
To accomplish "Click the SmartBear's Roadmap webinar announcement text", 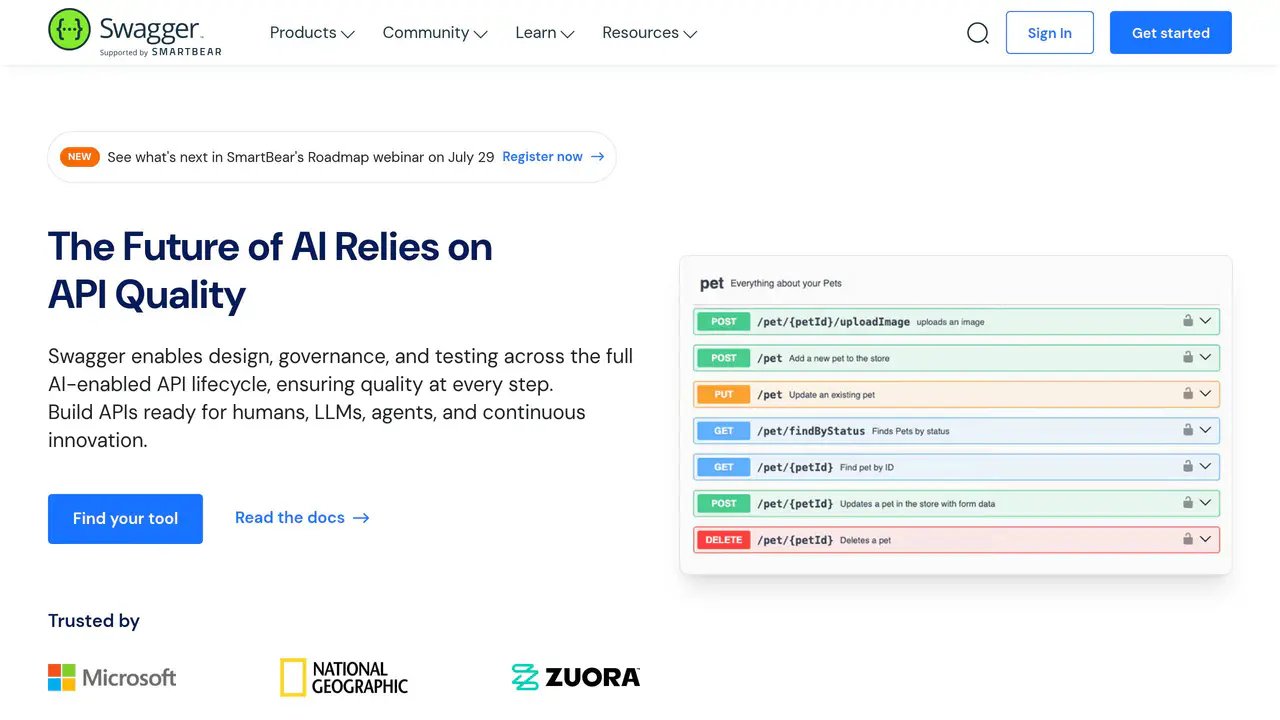I will [x=301, y=157].
